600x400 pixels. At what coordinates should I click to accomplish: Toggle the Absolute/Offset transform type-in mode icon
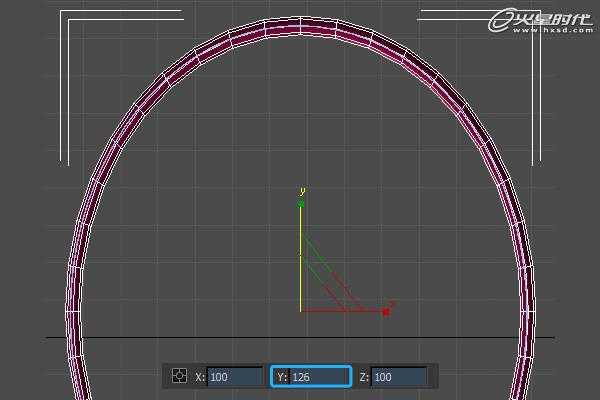pos(179,376)
